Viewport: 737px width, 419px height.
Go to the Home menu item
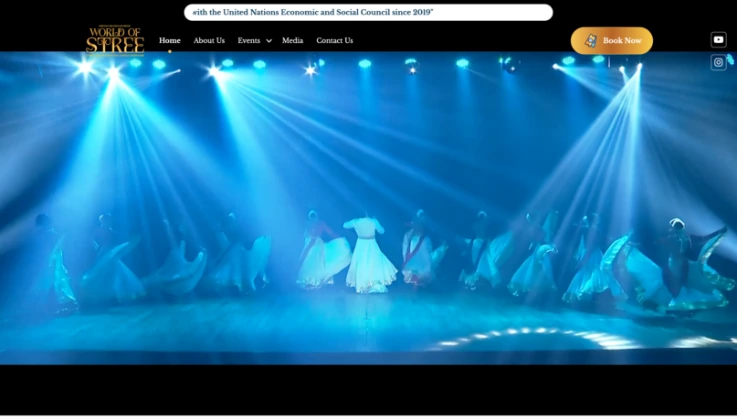[x=170, y=40]
